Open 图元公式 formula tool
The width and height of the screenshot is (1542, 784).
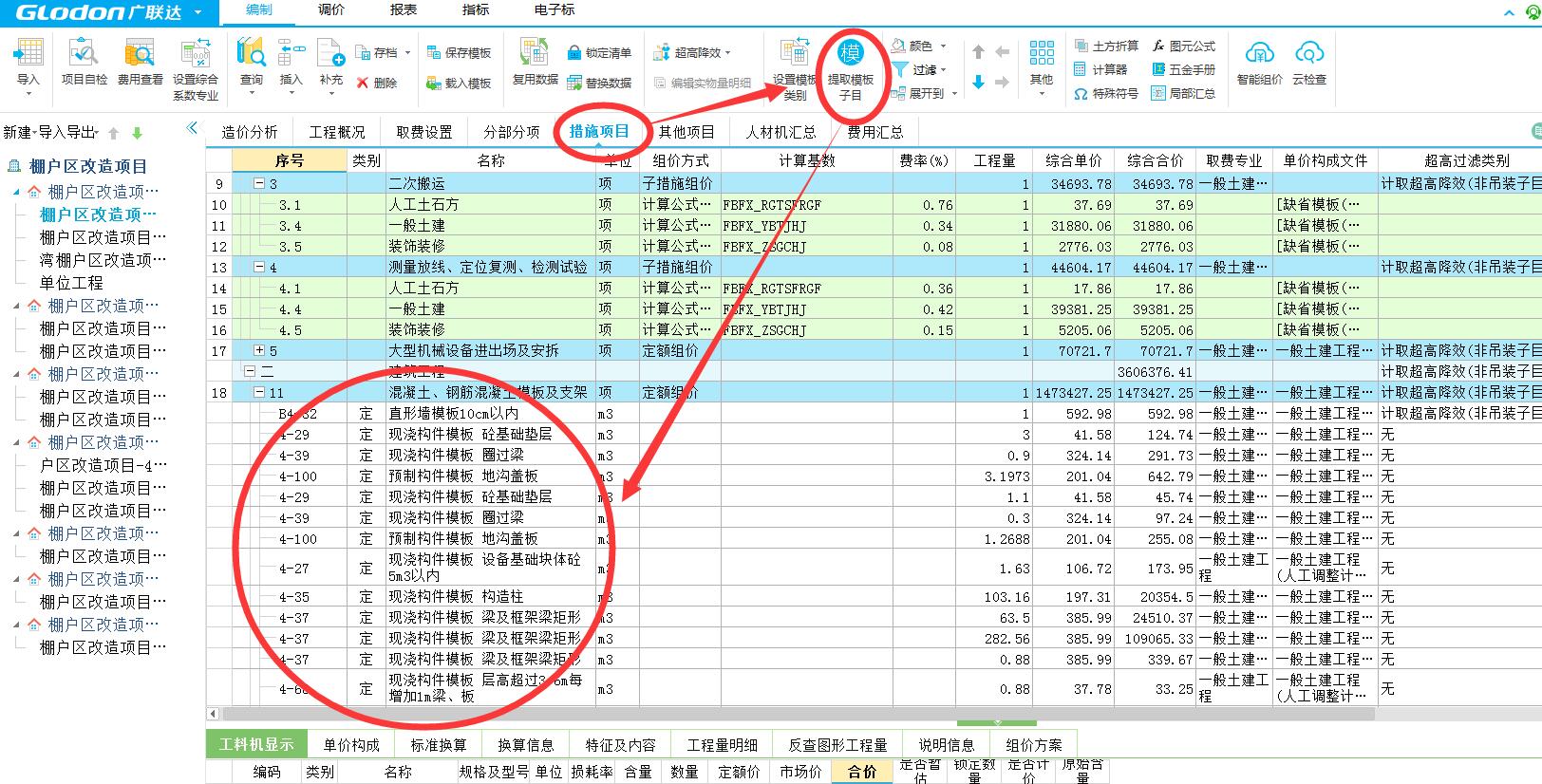1184,46
